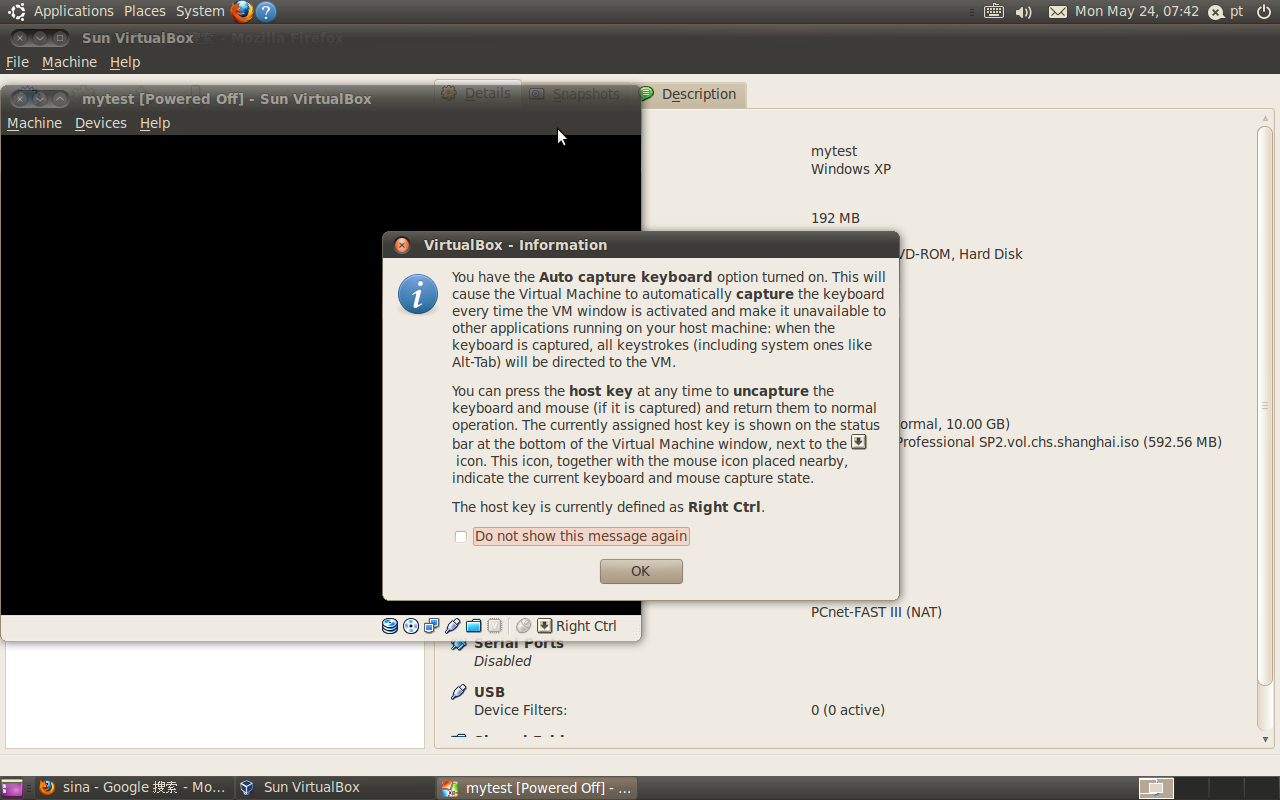Open the Help launcher icon in top panel
This screenshot has width=1280, height=800.
[266, 12]
